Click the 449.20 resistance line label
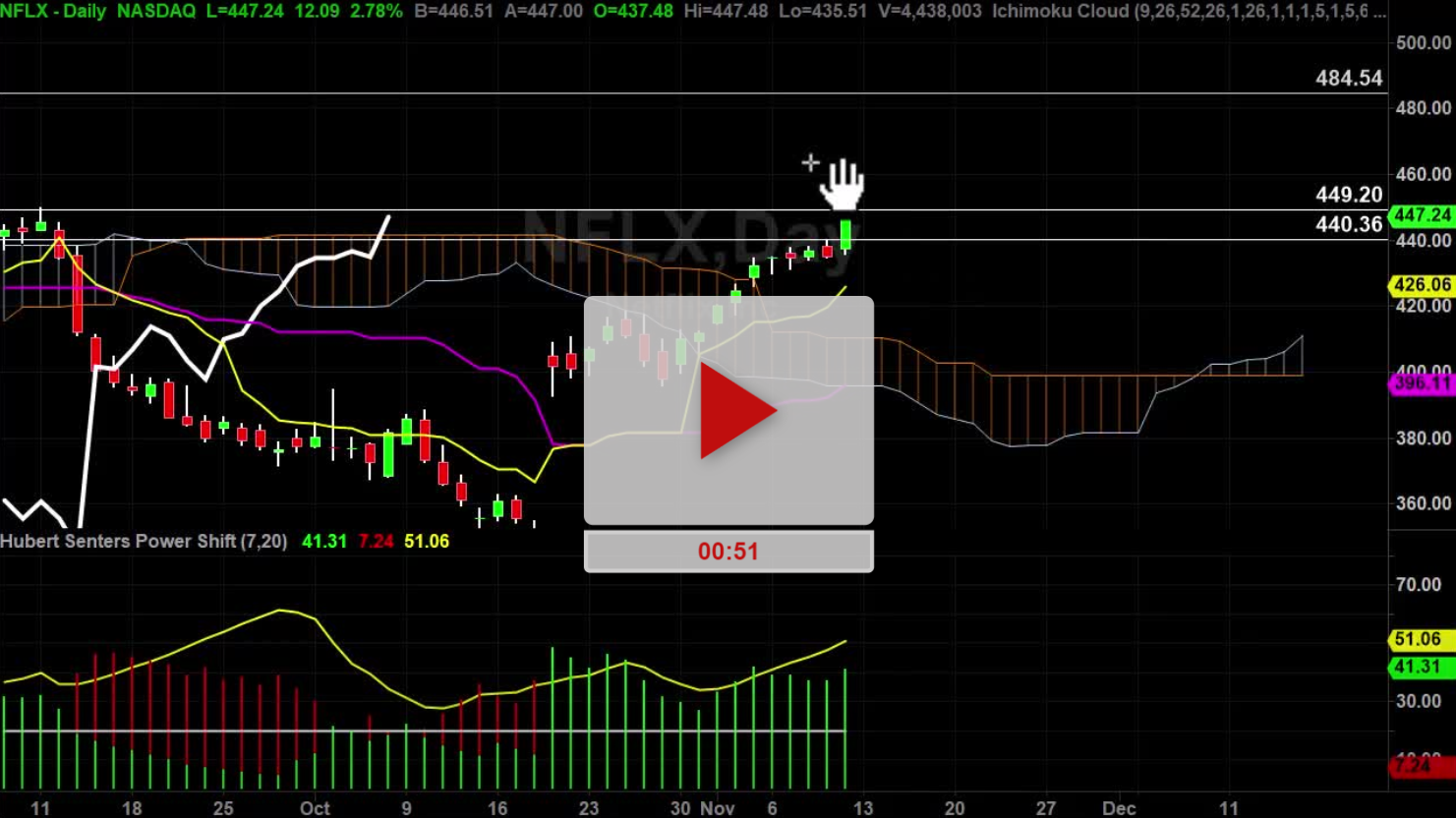The width and height of the screenshot is (1456, 818). (1350, 194)
